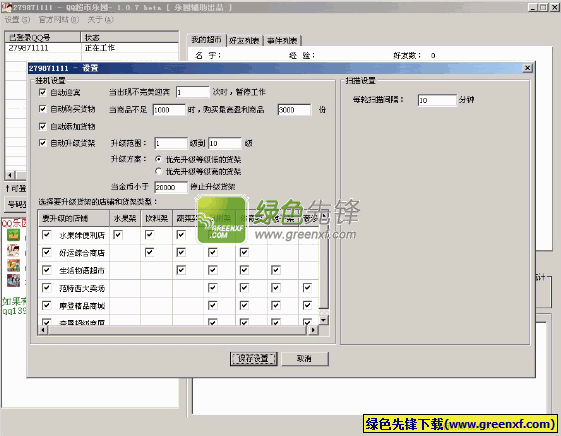Click the 升级范围 ending level field showing 10
The height and width of the screenshot is (436, 561).
pyautogui.click(x=225, y=143)
